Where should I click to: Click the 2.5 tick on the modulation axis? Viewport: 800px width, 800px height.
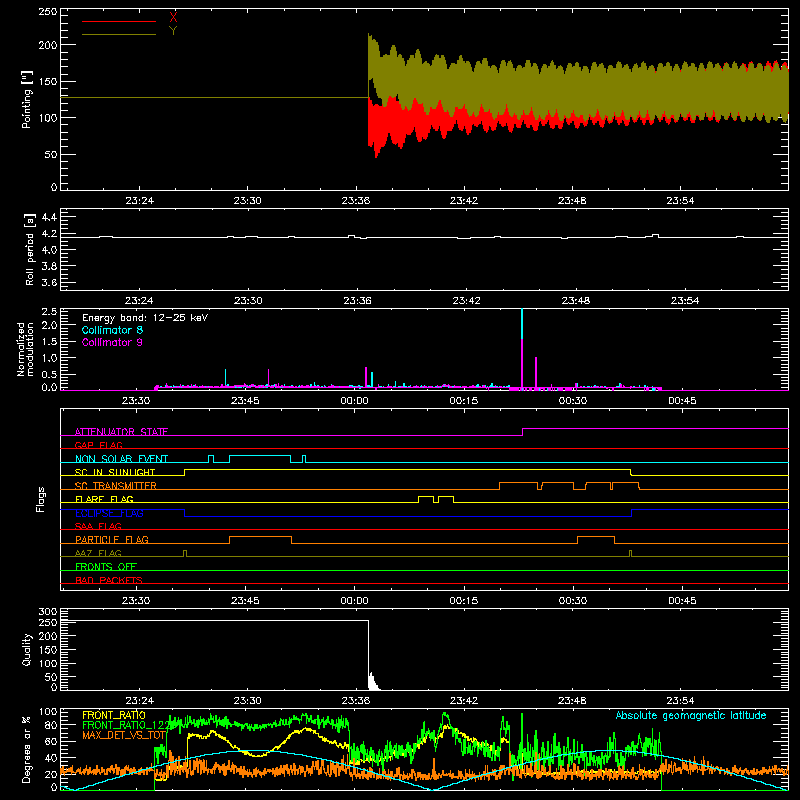tap(49, 312)
